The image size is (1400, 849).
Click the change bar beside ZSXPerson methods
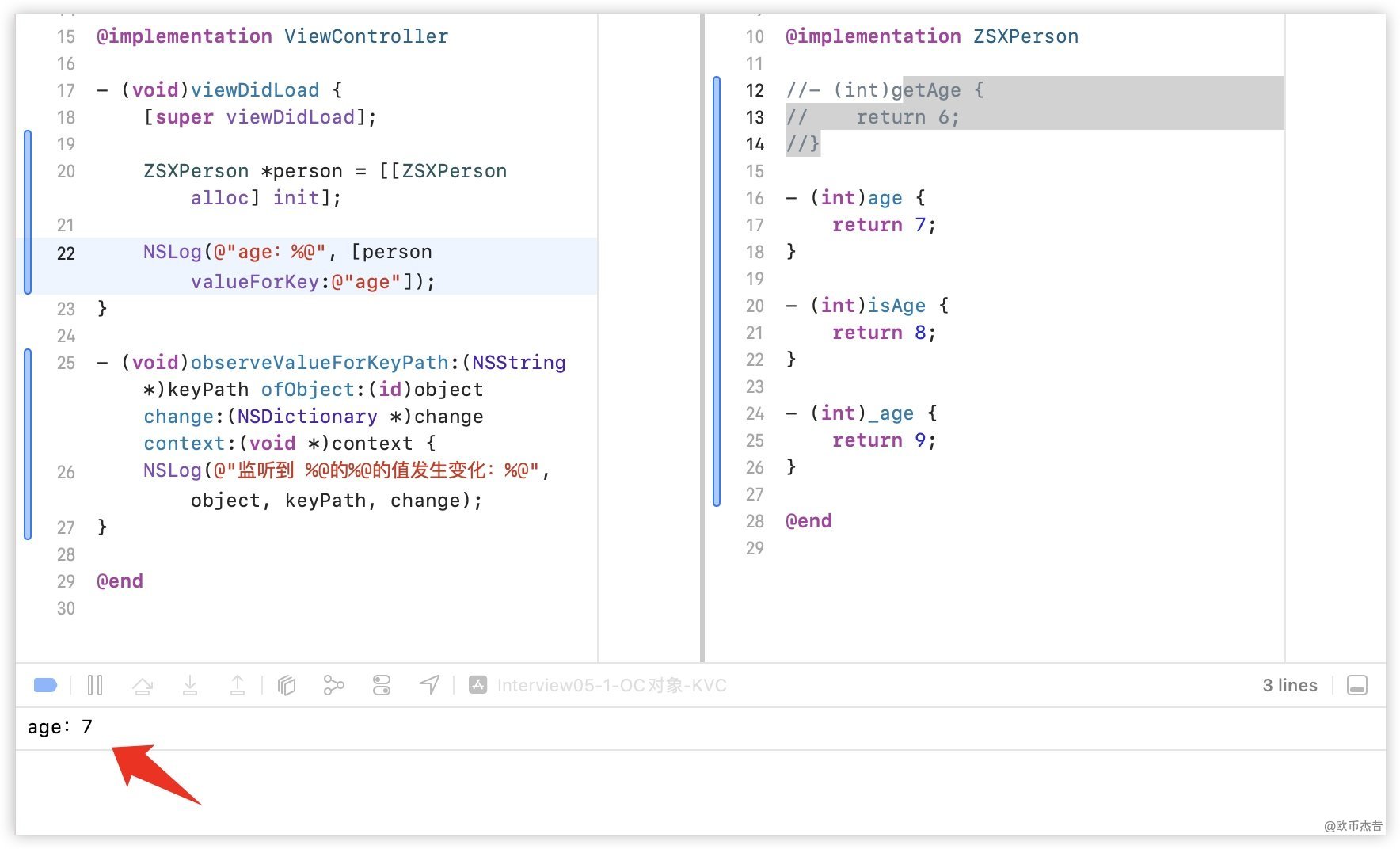point(717,291)
